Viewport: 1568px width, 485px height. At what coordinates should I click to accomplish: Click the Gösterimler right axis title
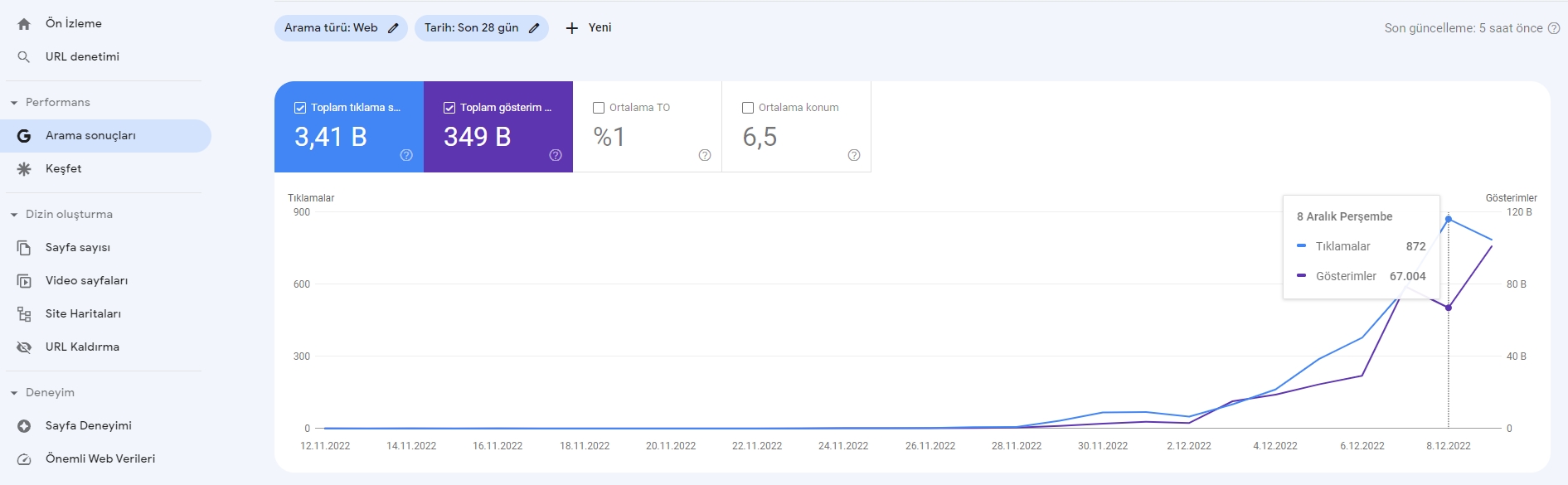pos(1511,198)
